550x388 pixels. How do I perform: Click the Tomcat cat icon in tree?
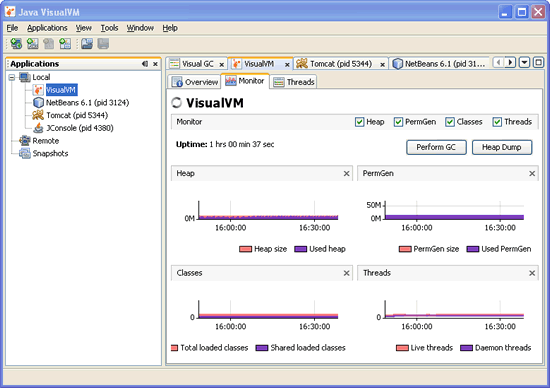[38, 115]
